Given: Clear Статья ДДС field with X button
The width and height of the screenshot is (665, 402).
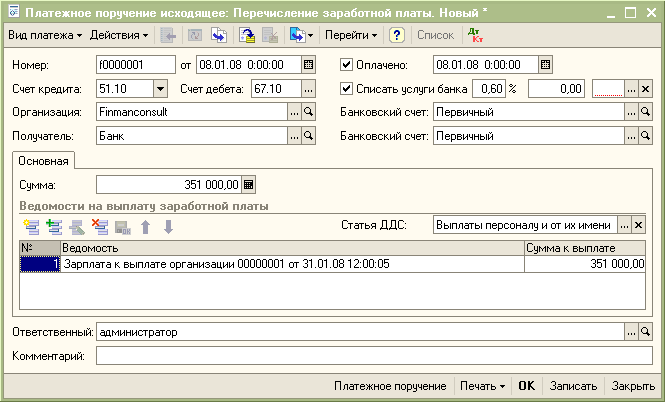Looking at the screenshot, I should click(639, 225).
